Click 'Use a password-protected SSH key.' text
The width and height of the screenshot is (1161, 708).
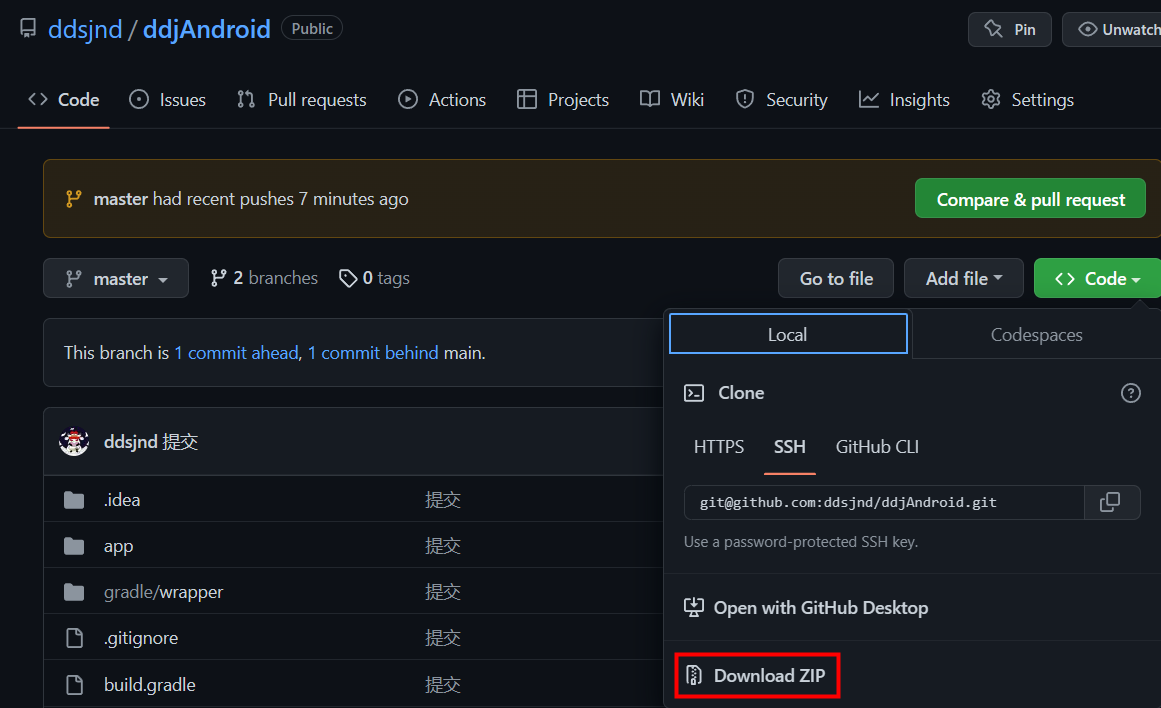(x=800, y=542)
